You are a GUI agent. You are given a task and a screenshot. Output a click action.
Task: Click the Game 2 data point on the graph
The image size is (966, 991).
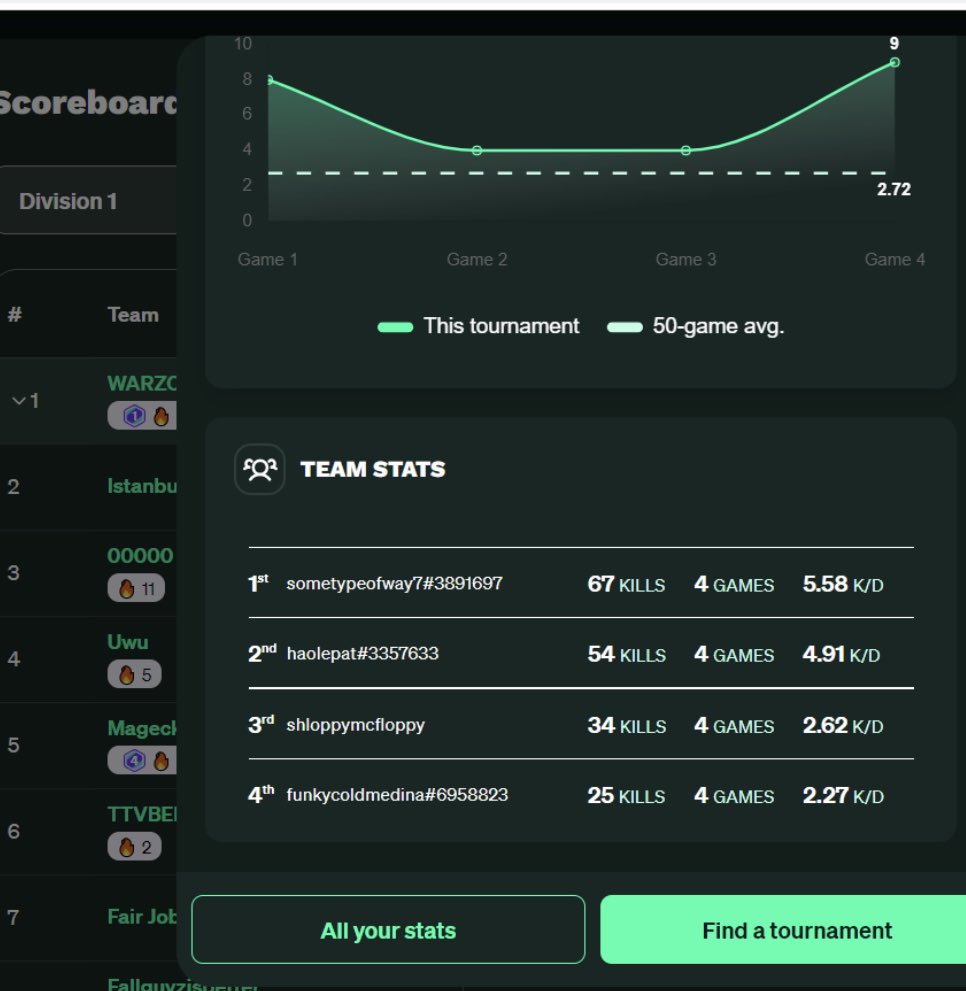(x=475, y=150)
